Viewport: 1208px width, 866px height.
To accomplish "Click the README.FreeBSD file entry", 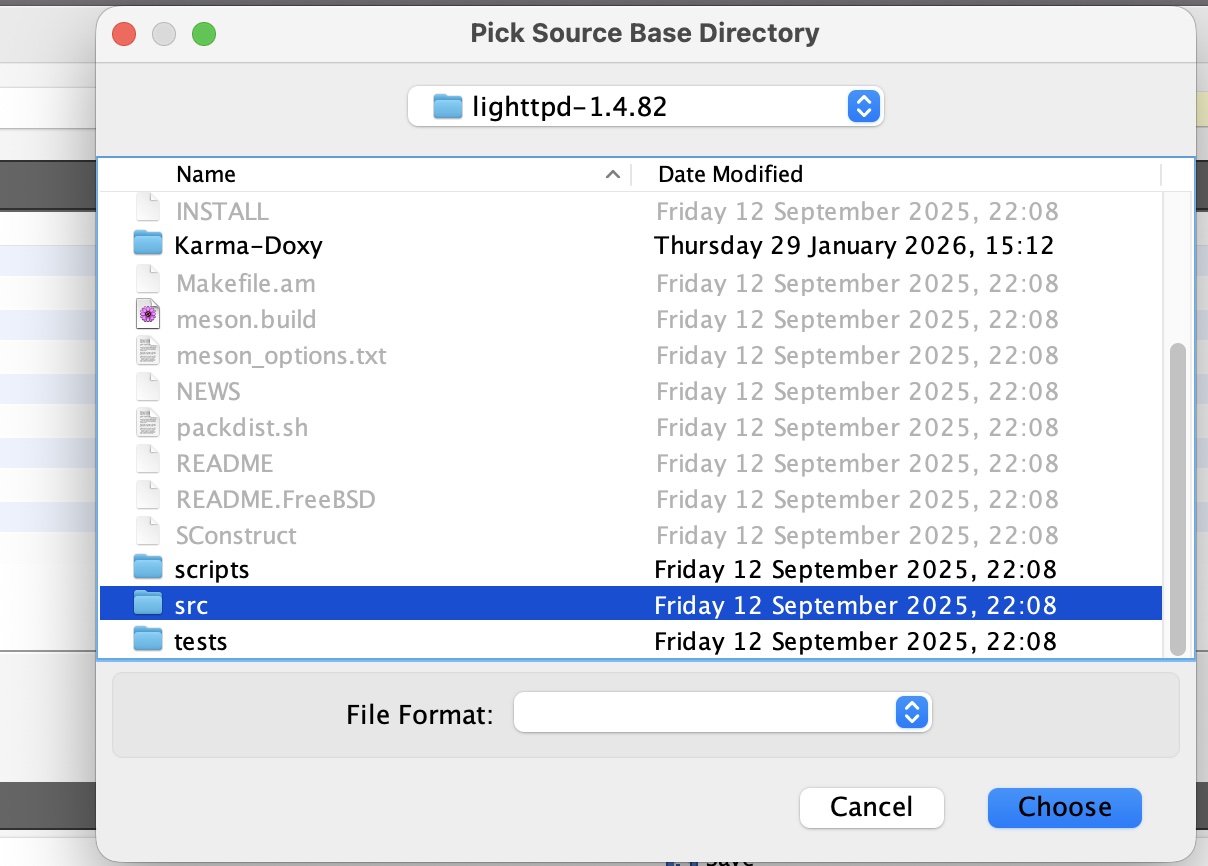I will coord(275,499).
